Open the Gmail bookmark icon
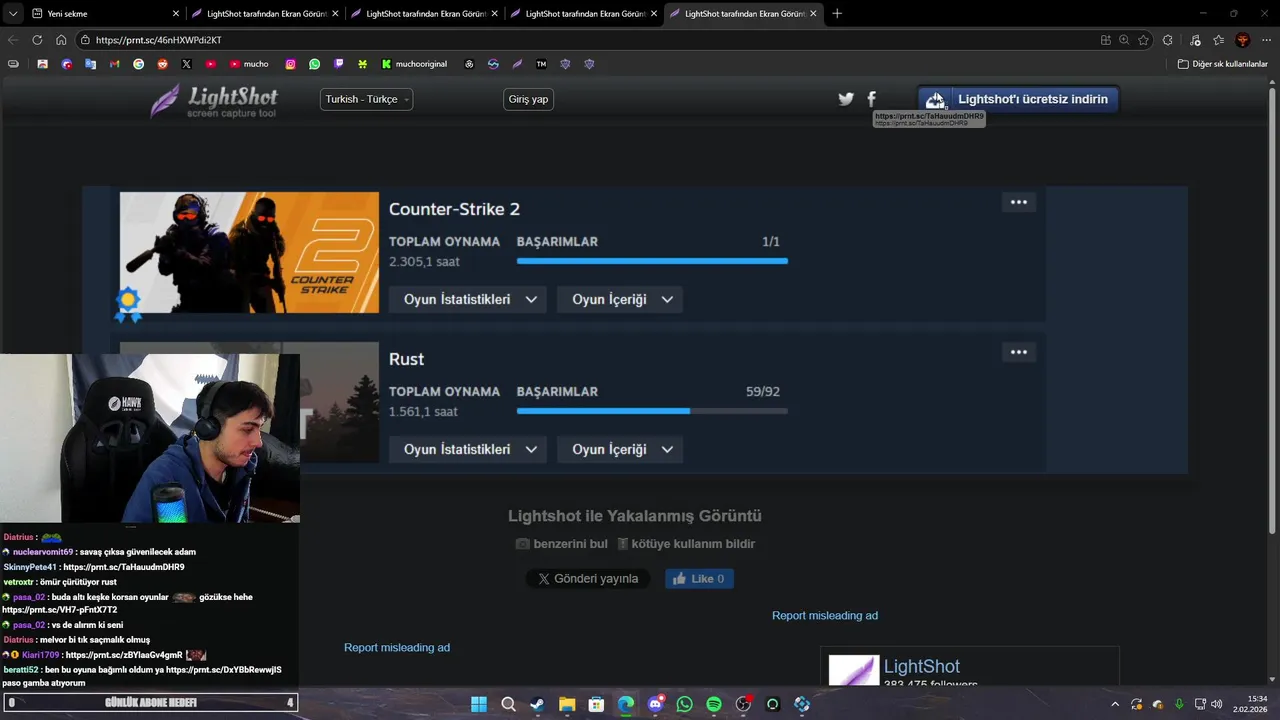Screen dimensions: 1280x720 (115, 64)
